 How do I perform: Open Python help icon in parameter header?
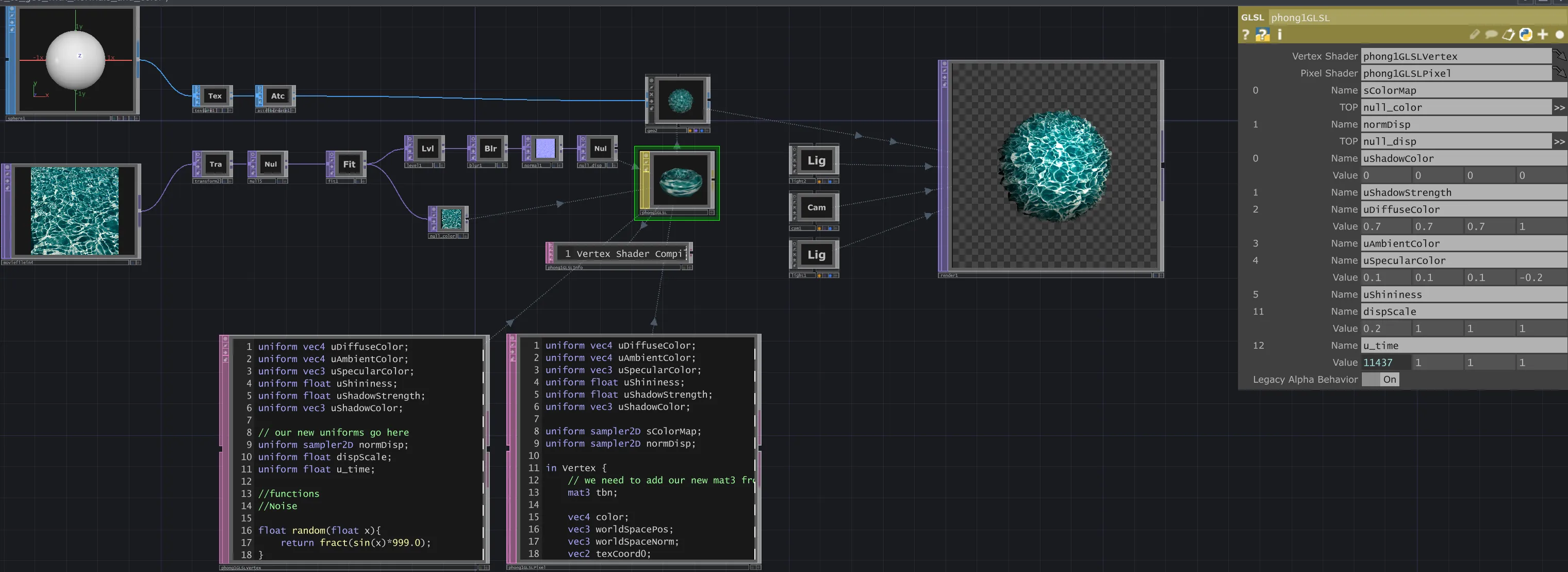pos(1262,35)
